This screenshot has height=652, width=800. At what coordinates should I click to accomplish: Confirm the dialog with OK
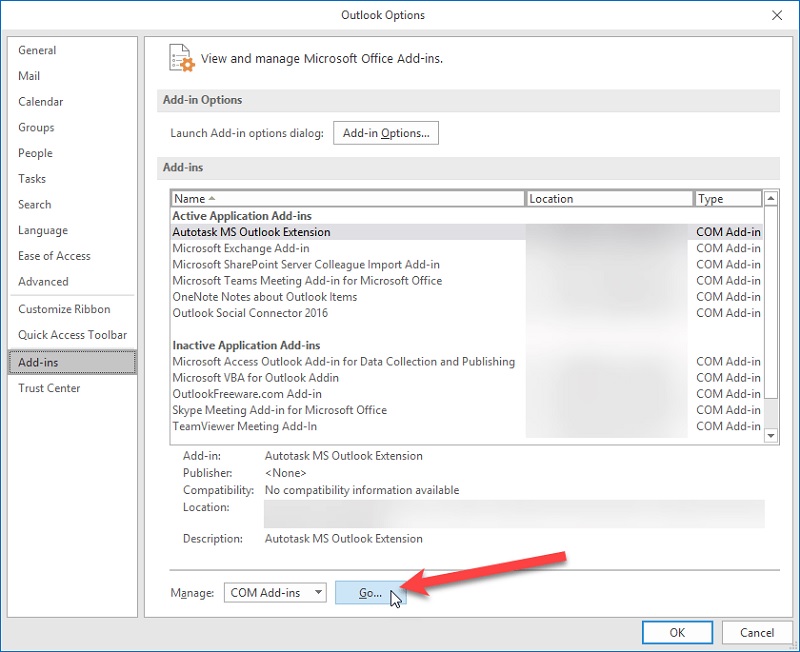point(677,632)
